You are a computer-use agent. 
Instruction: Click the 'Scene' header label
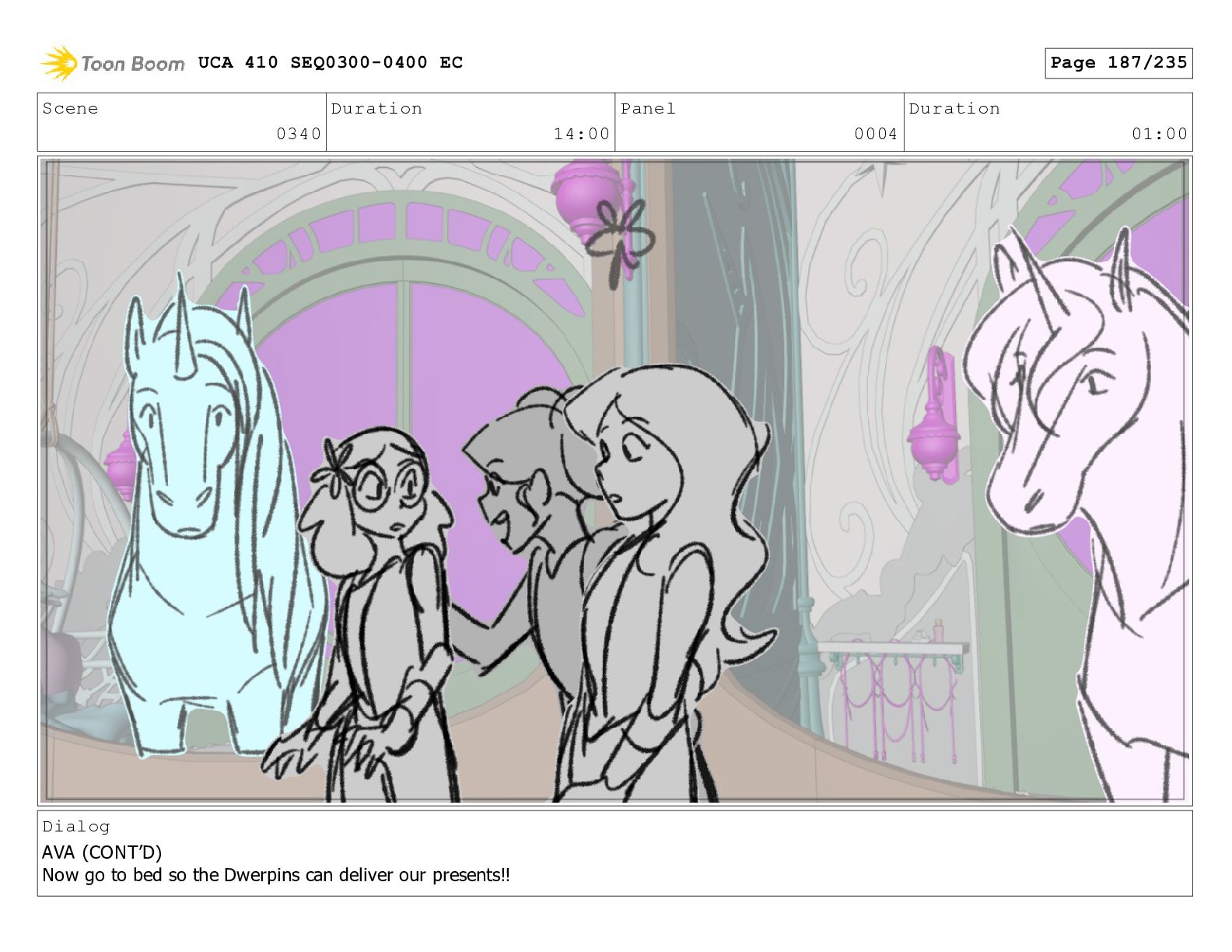[x=70, y=109]
